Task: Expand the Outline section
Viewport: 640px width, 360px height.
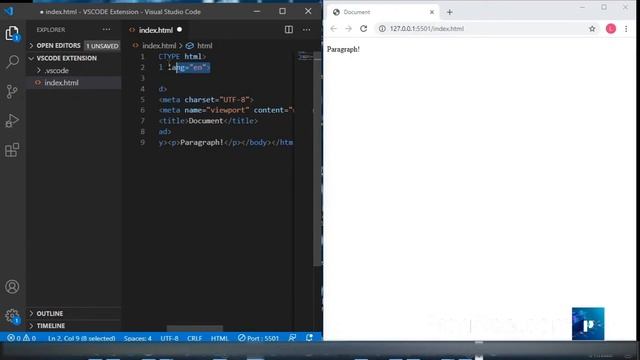Action: point(31,313)
